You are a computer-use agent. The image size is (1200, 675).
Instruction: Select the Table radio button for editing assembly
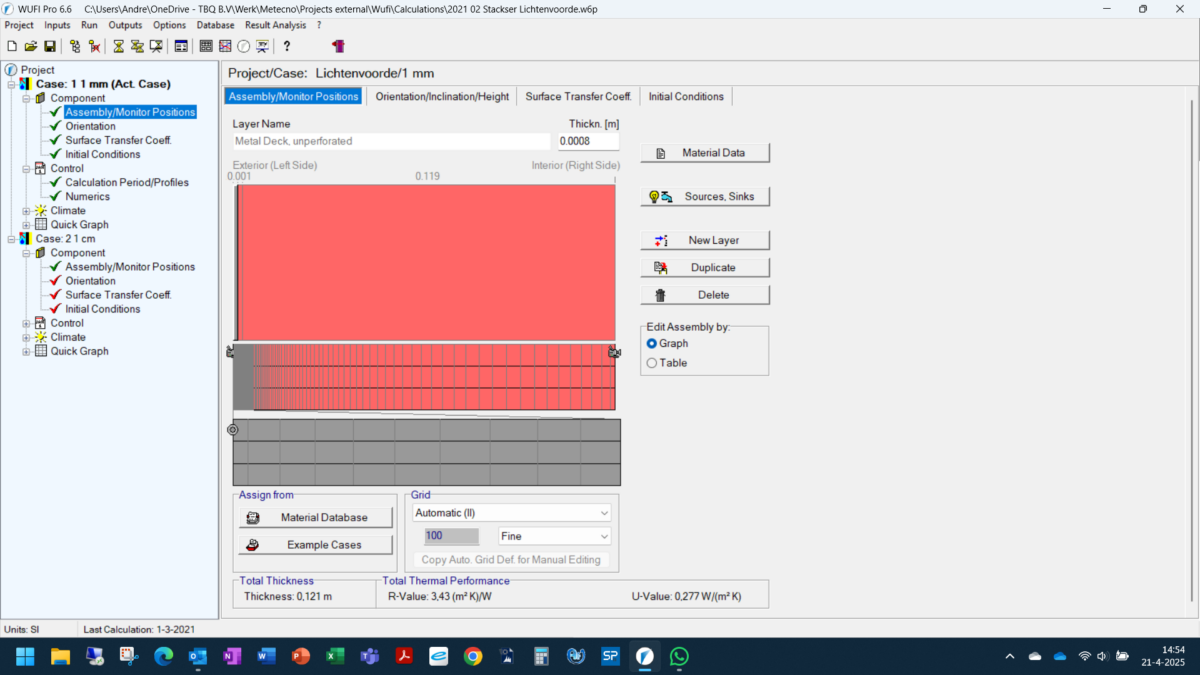tap(652, 363)
